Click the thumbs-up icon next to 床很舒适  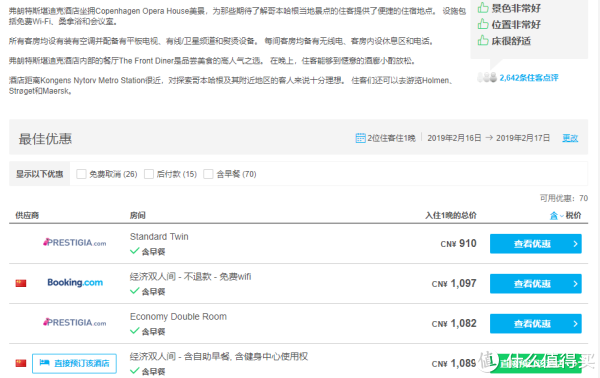tap(483, 41)
